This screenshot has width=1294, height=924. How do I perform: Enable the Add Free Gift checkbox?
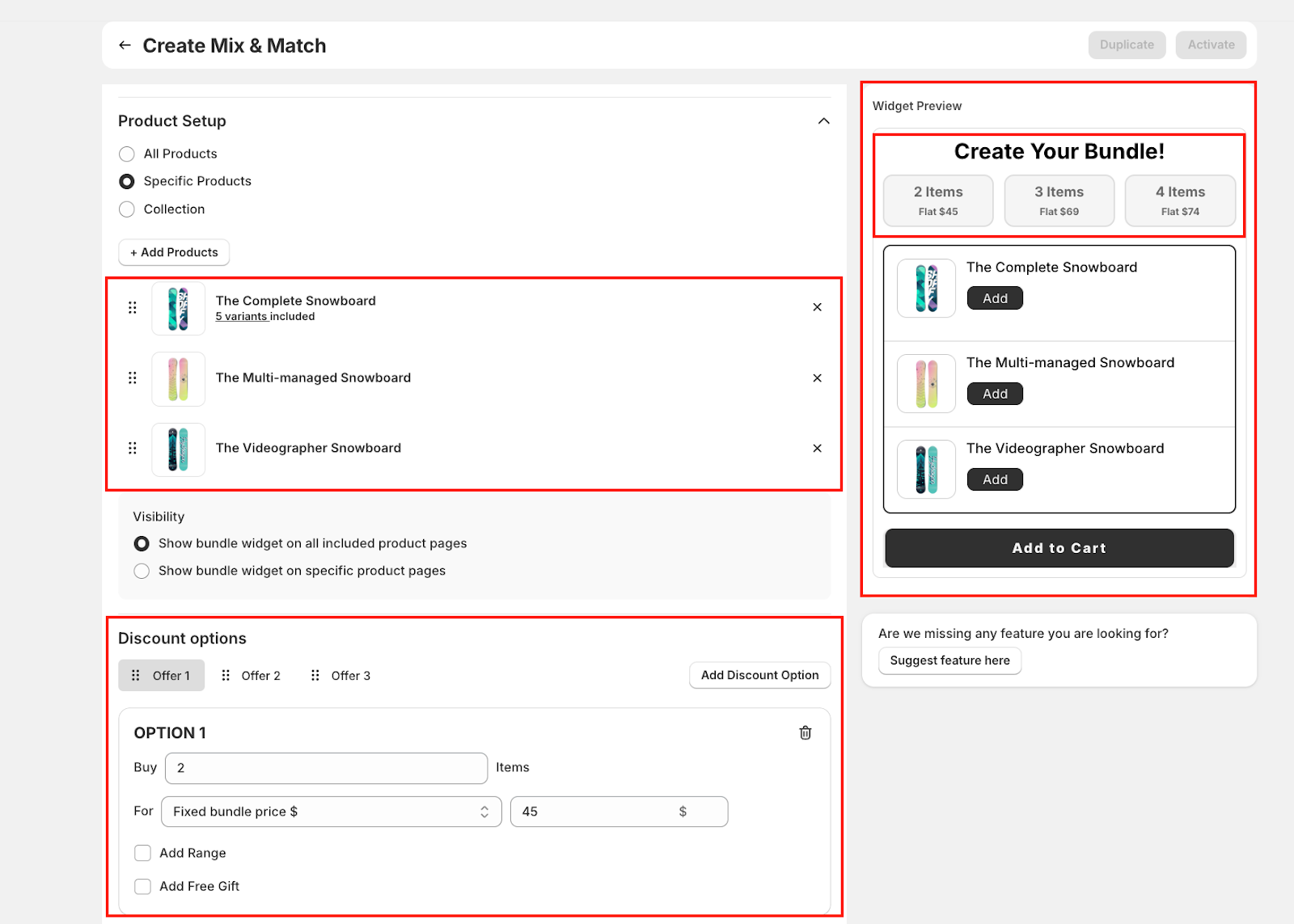point(143,887)
